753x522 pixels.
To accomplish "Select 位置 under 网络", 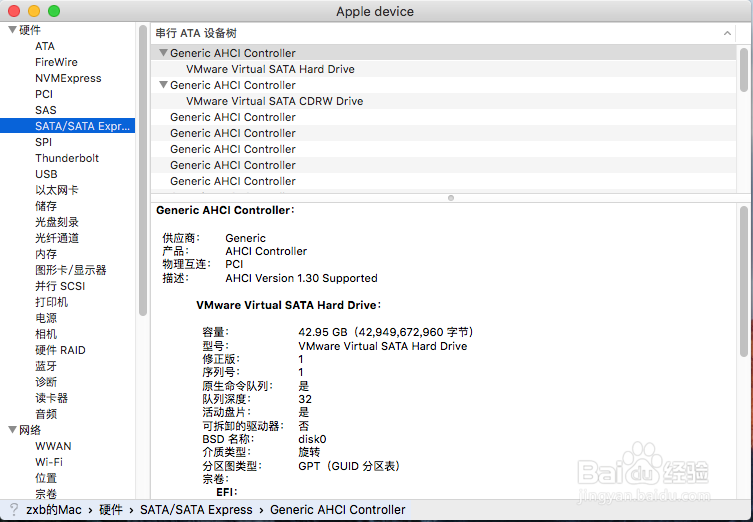I will pyautogui.click(x=46, y=478).
